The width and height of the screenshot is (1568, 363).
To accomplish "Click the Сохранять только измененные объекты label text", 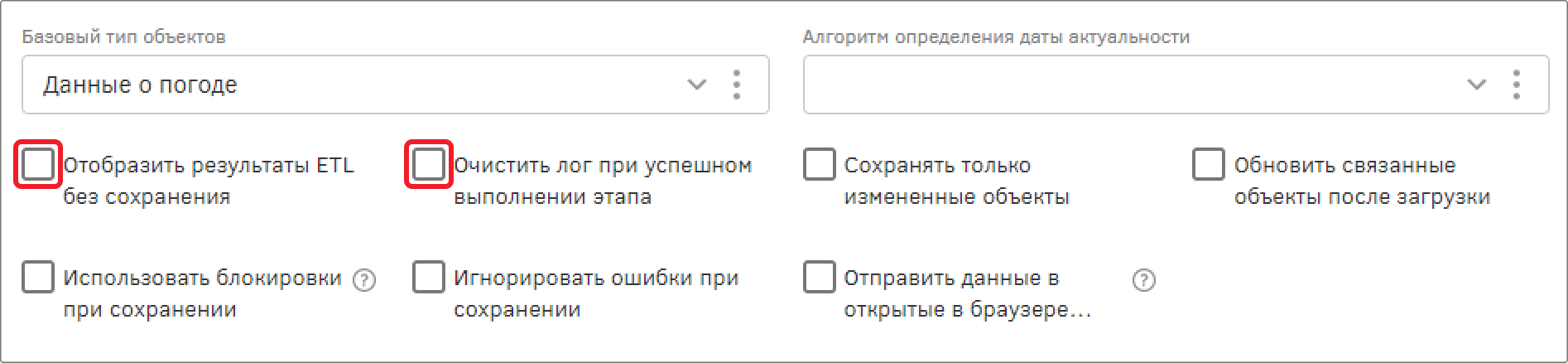I will pyautogui.click(x=956, y=181).
